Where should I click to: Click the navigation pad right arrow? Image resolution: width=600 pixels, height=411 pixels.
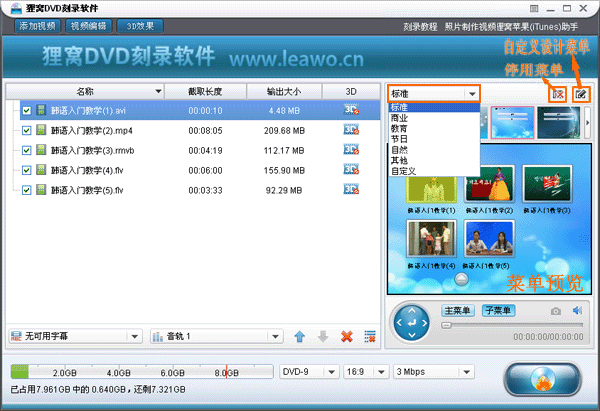click(424, 323)
